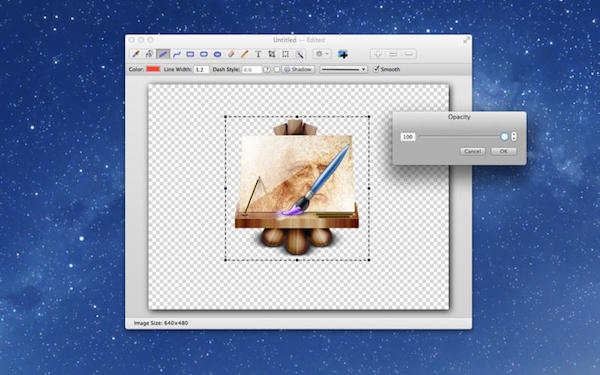Image resolution: width=600 pixels, height=375 pixels.
Task: Select the magic wand tool
Action: 299,54
